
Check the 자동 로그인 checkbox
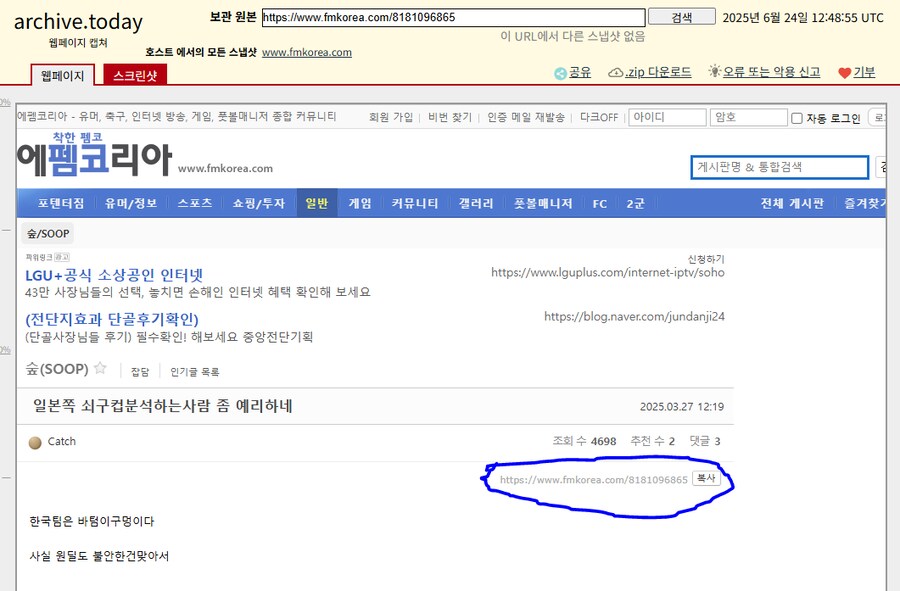tap(797, 118)
